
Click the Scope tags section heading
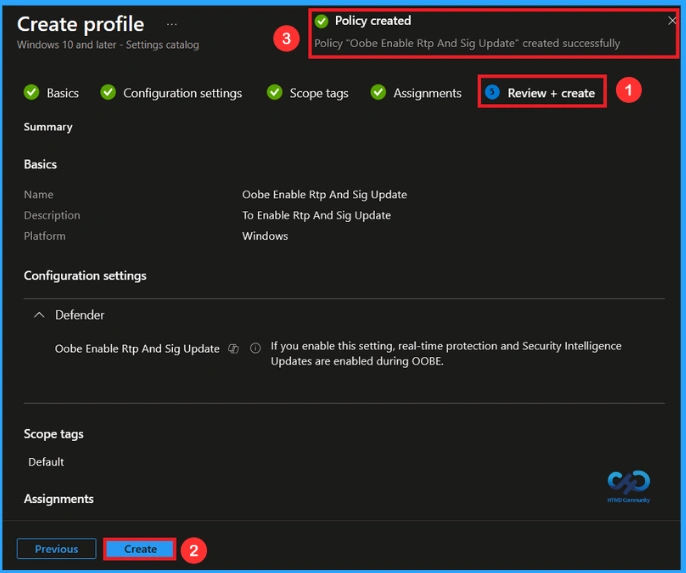tap(53, 434)
